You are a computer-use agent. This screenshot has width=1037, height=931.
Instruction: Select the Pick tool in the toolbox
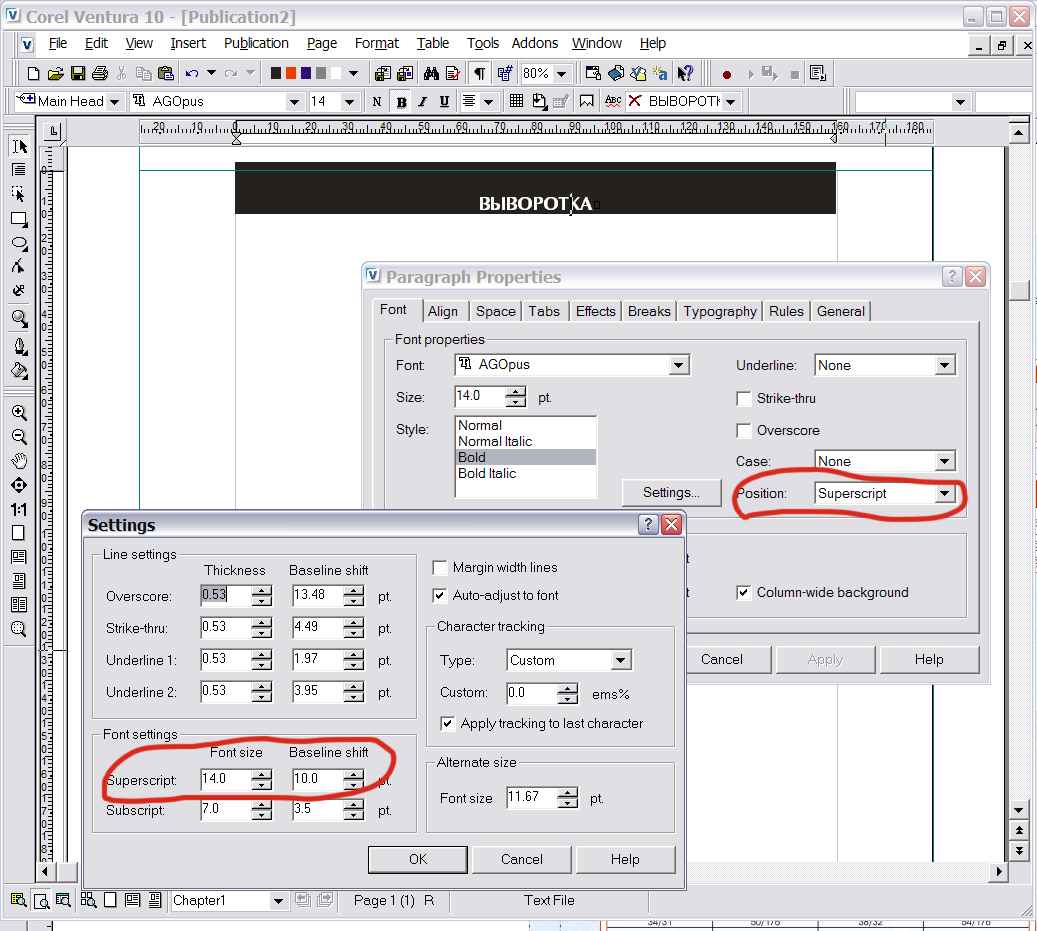19,146
